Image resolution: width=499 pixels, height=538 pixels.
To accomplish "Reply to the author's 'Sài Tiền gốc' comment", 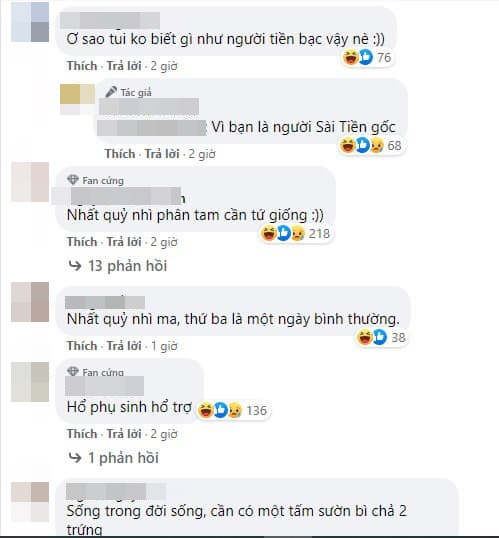I will pos(162,154).
